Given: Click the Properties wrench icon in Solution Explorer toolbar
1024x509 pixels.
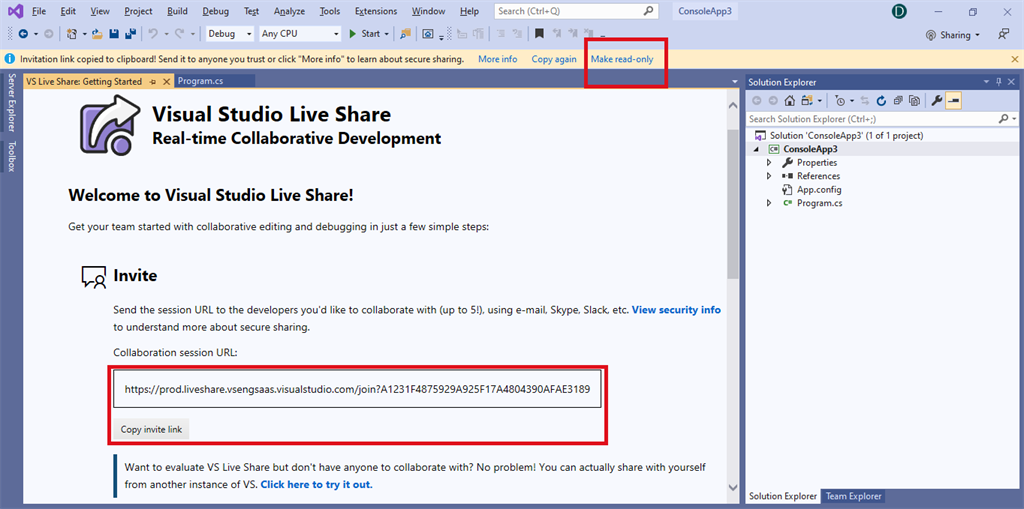Looking at the screenshot, I should tap(936, 101).
